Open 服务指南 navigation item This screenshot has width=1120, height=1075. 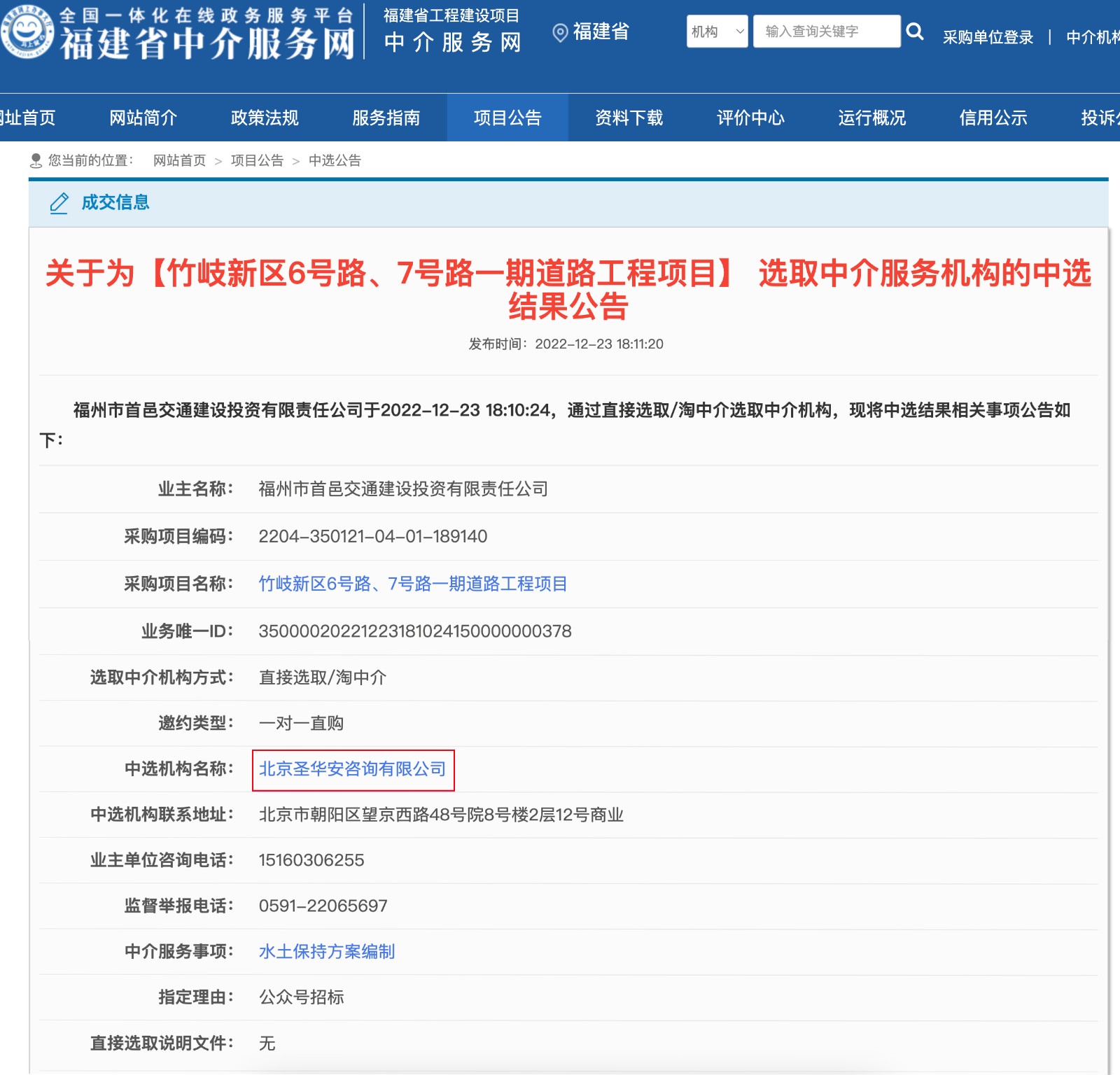386,118
